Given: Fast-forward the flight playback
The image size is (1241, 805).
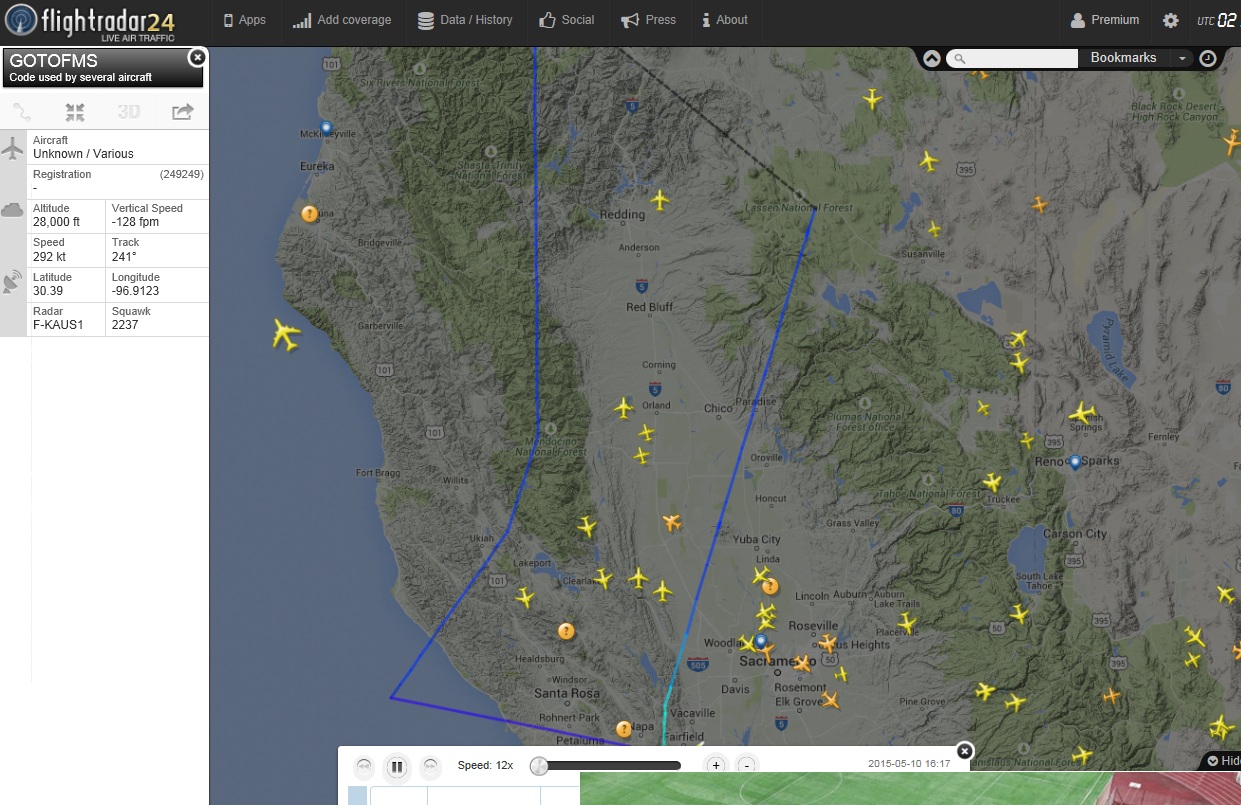Looking at the screenshot, I should (x=430, y=767).
